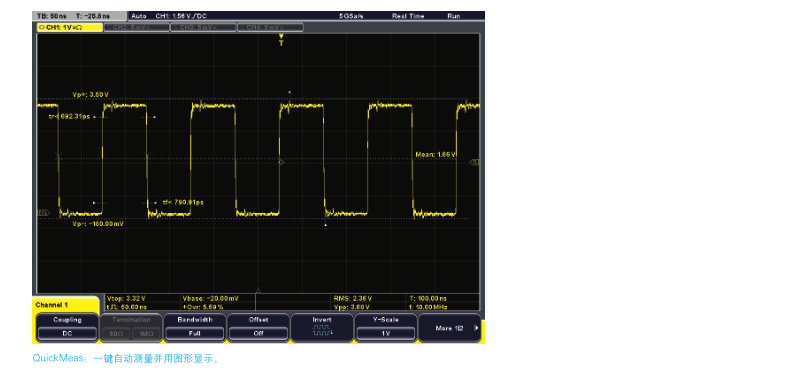Select the CH1 channel tab
This screenshot has width=786, height=376.
pos(70,28)
